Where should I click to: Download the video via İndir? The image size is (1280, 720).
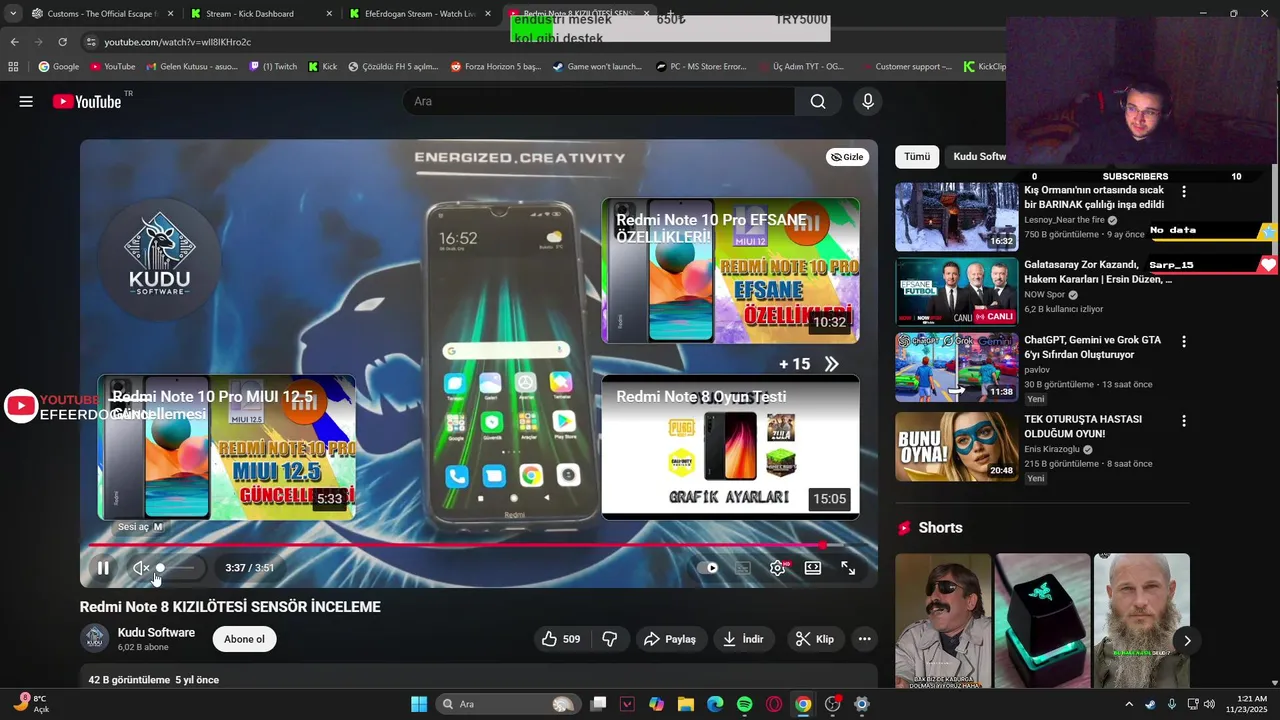tap(744, 639)
